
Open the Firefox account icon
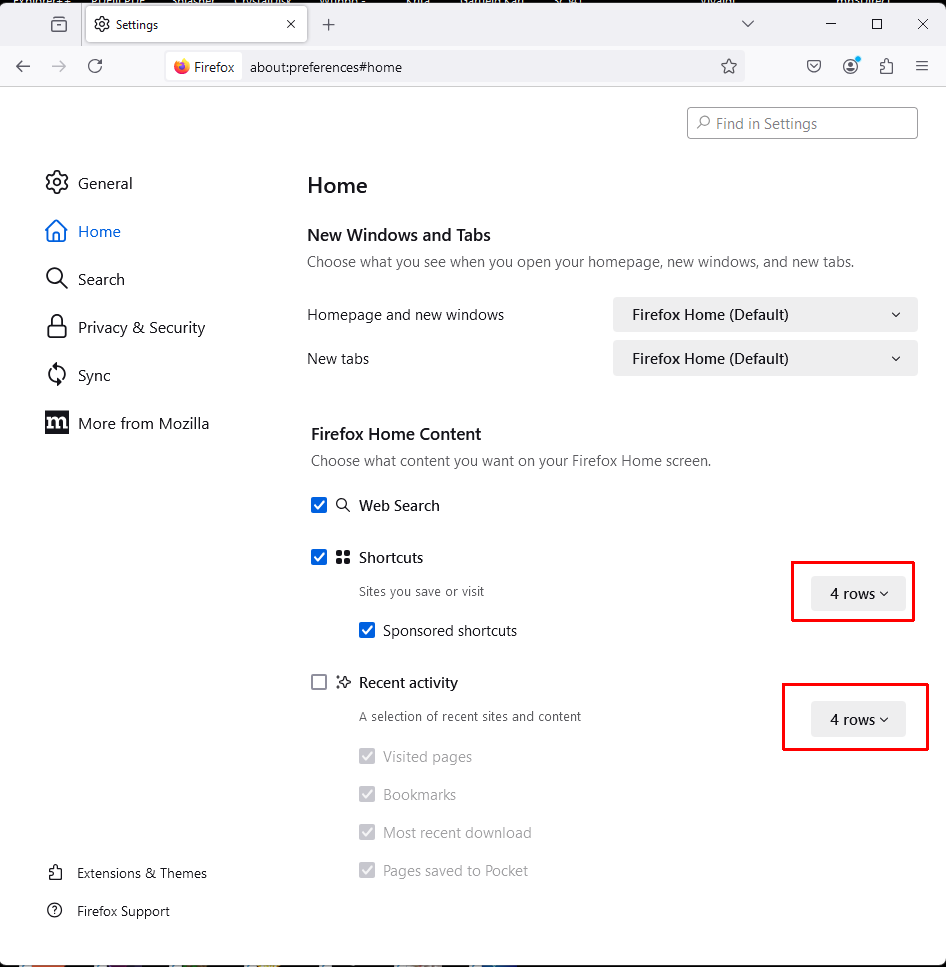click(850, 67)
